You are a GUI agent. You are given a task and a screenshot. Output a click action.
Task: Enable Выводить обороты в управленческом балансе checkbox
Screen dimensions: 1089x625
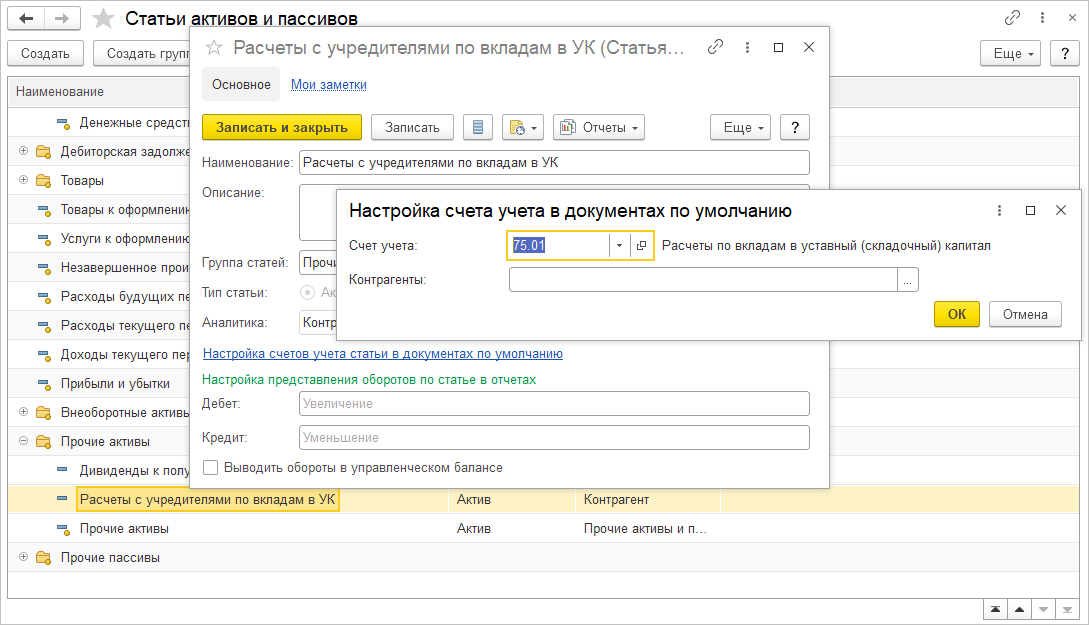(210, 467)
